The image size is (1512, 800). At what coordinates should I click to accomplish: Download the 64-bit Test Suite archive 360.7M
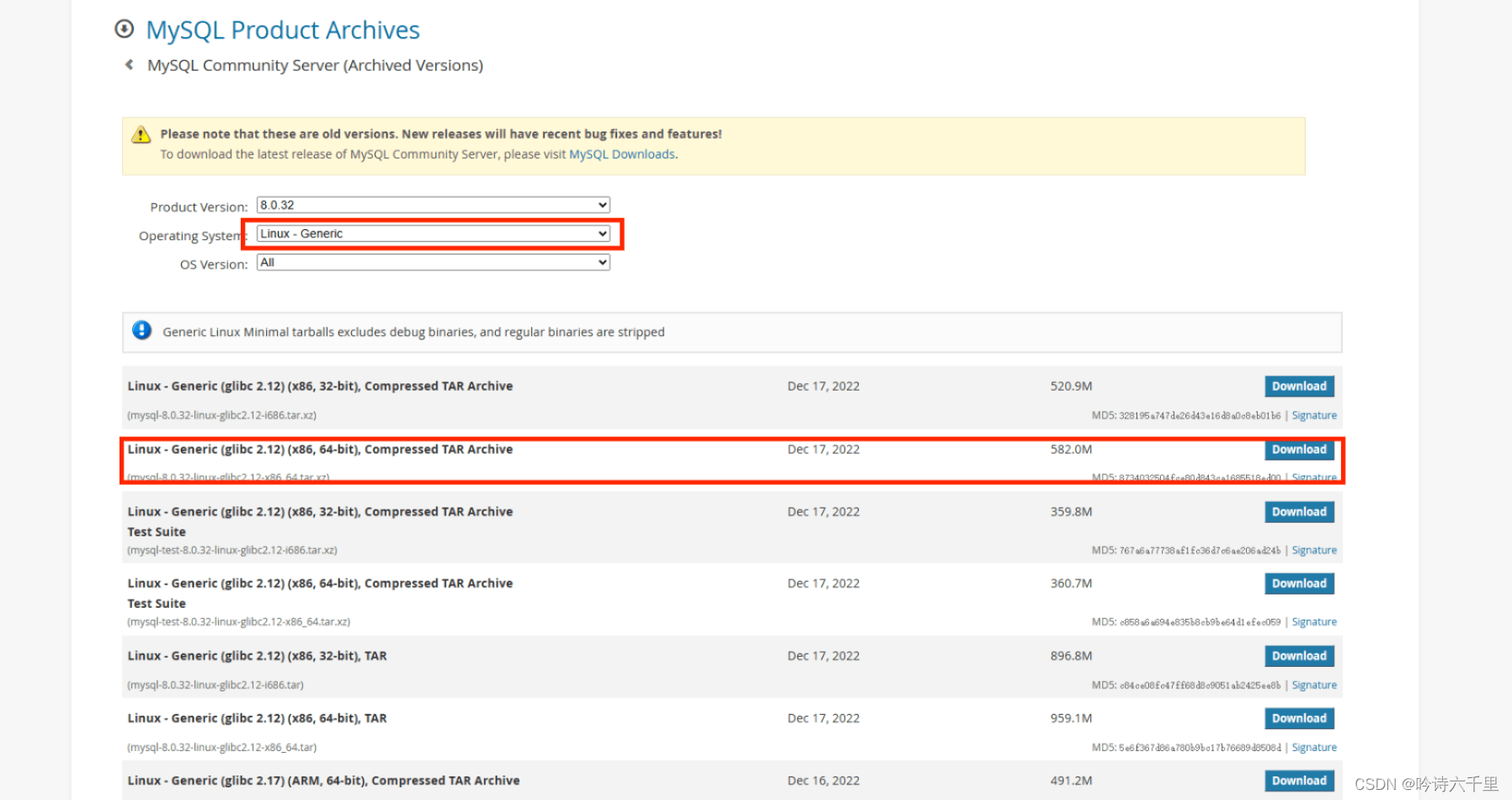click(x=1299, y=584)
